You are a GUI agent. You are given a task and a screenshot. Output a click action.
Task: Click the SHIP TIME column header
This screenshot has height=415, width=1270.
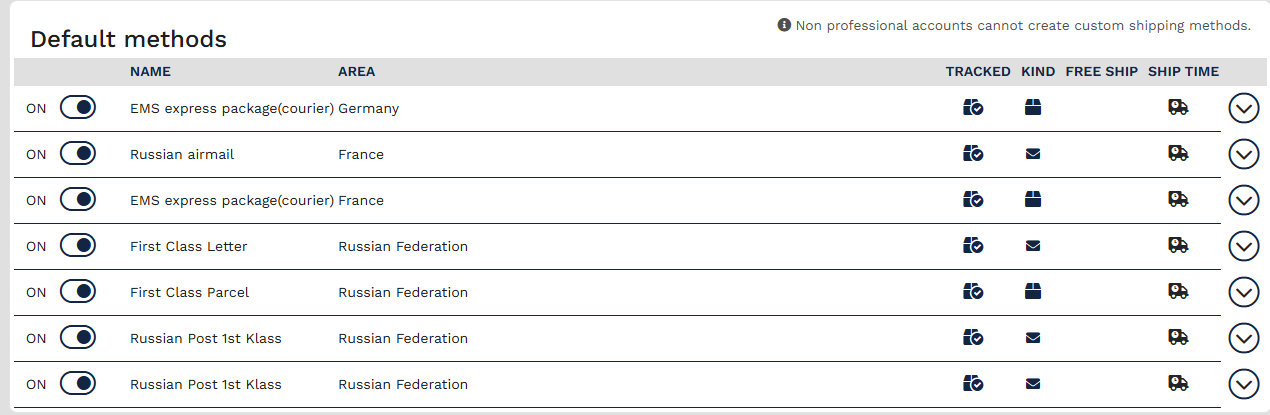point(1183,72)
